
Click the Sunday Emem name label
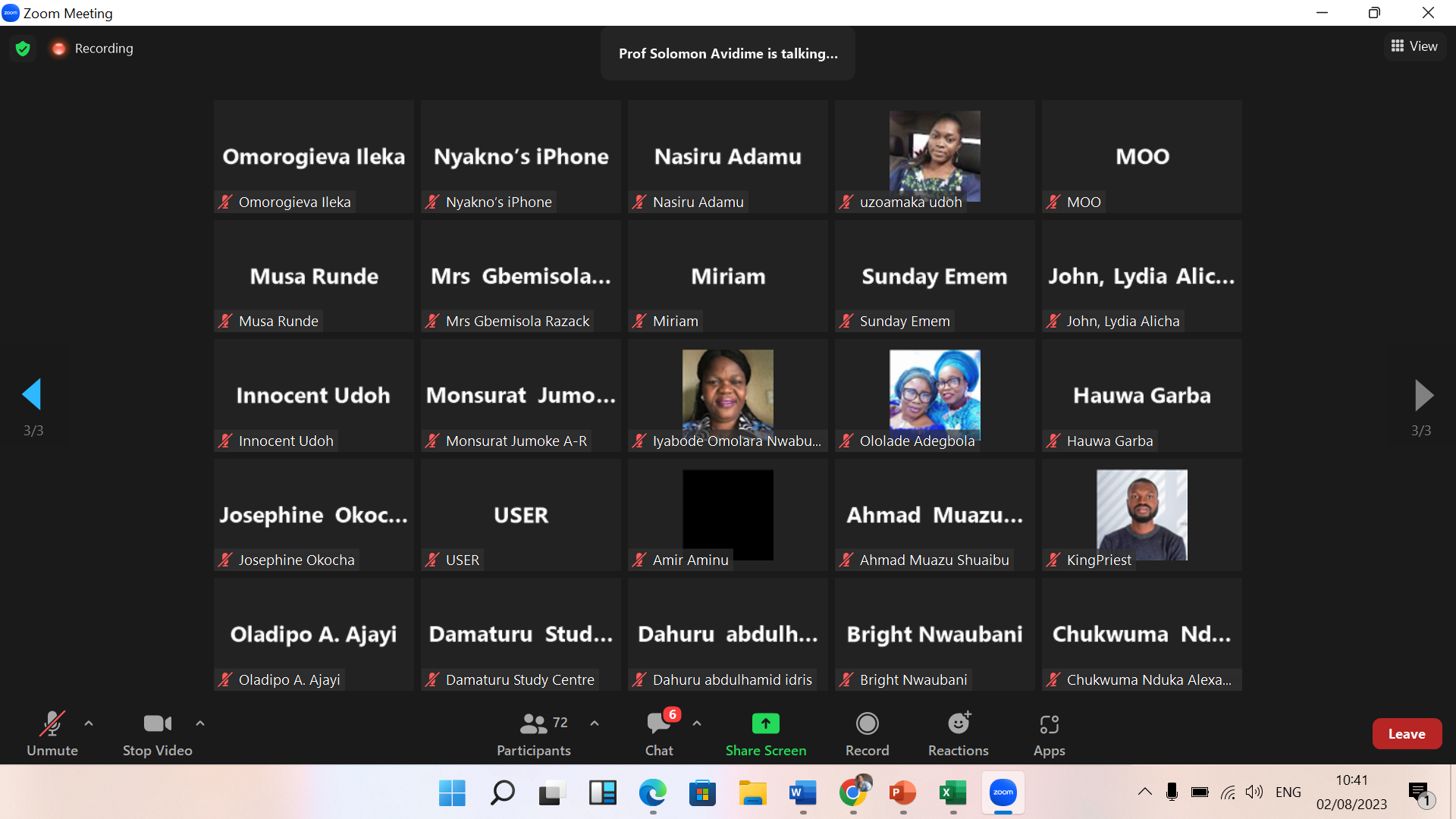905,321
